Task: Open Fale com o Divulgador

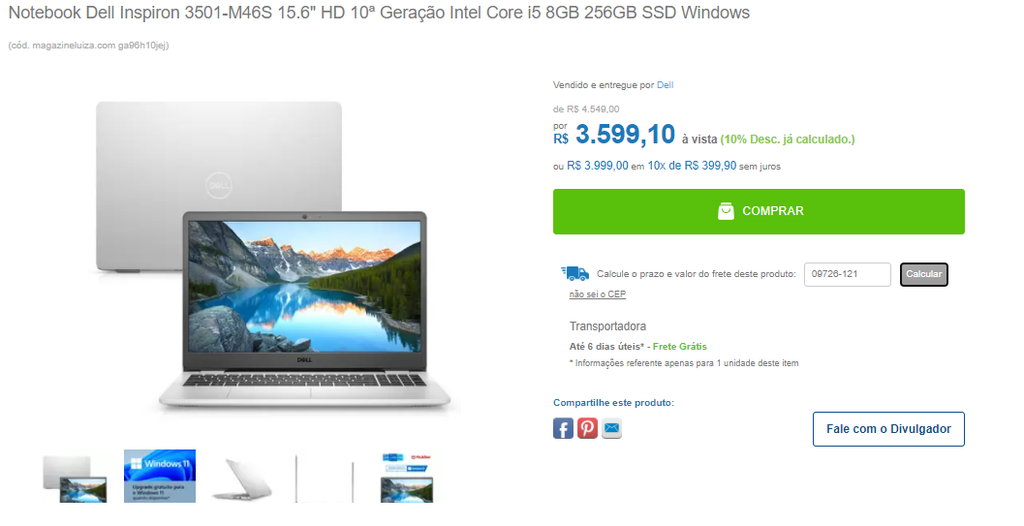Action: coord(888,429)
